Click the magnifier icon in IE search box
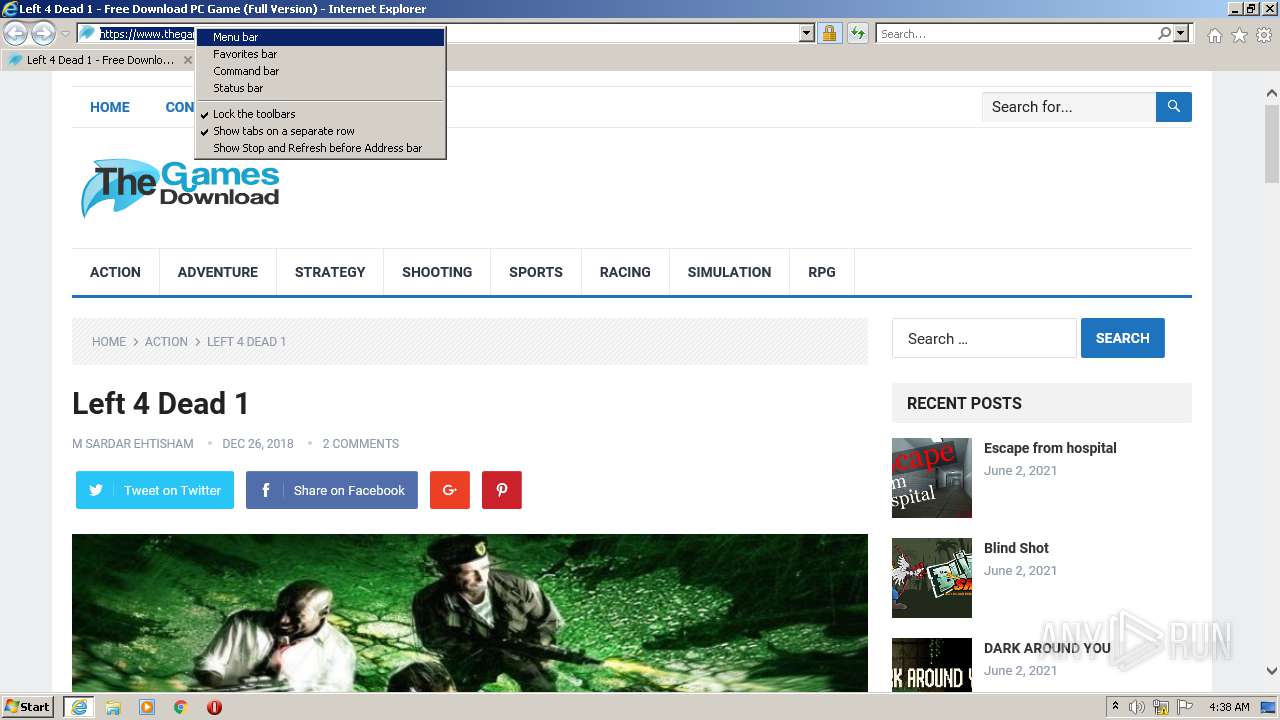Image resolution: width=1280 pixels, height=720 pixels. point(1164,33)
